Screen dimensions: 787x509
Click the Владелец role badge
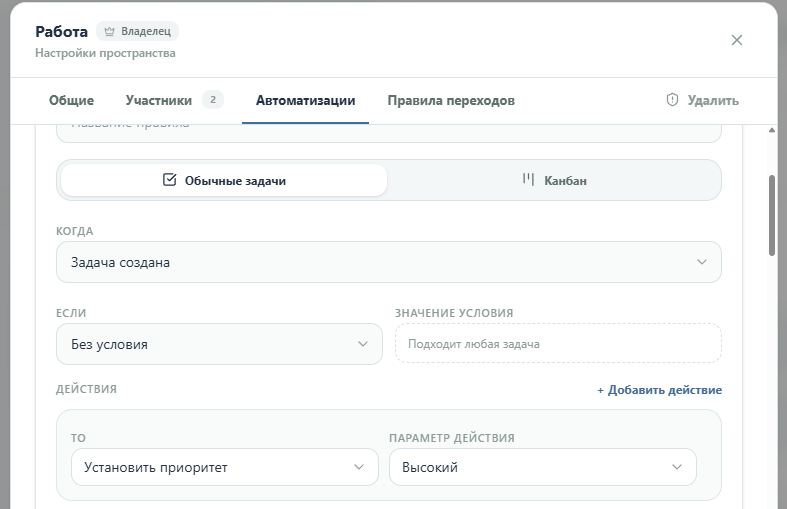pos(138,31)
